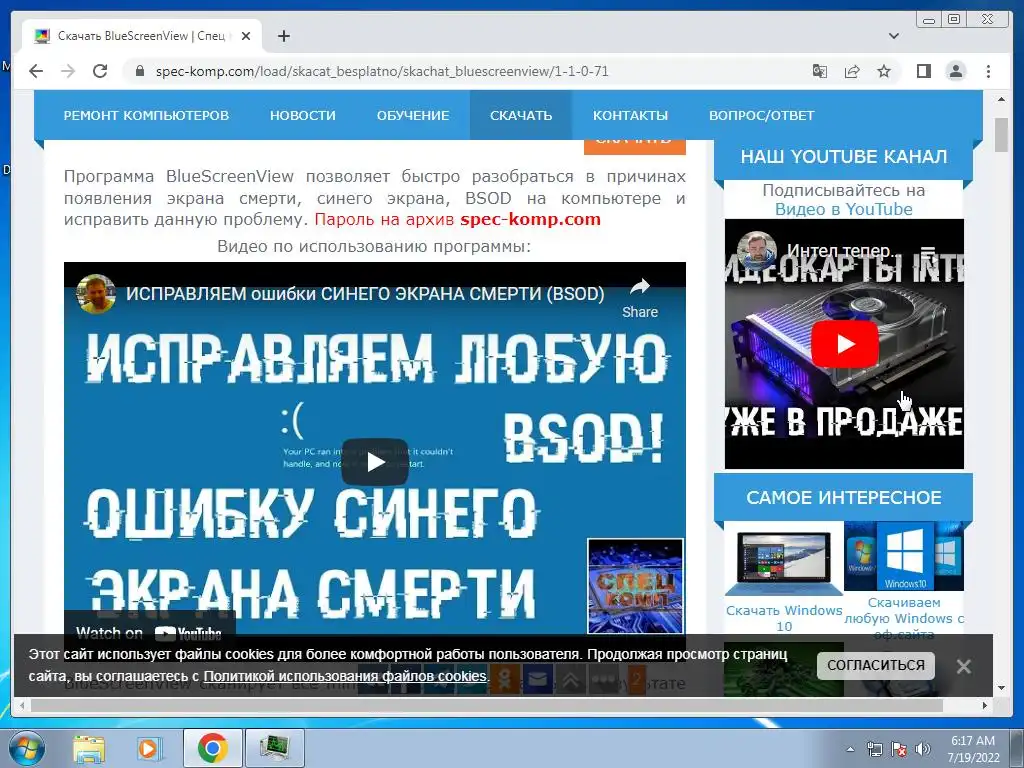Open the Chrome three-dot menu
This screenshot has height=768, width=1024.
pyautogui.click(x=988, y=71)
